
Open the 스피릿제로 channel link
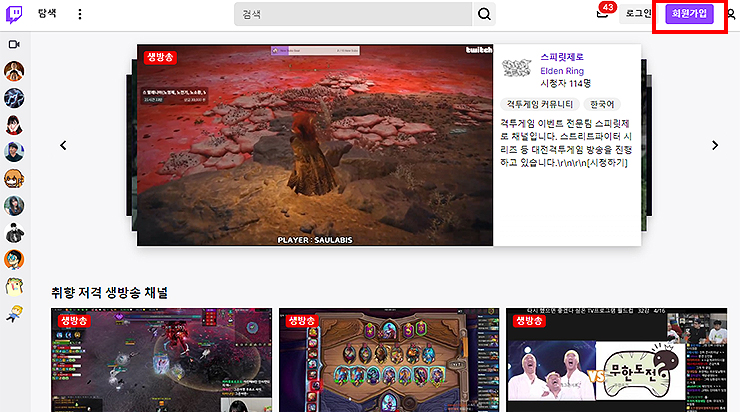click(562, 57)
